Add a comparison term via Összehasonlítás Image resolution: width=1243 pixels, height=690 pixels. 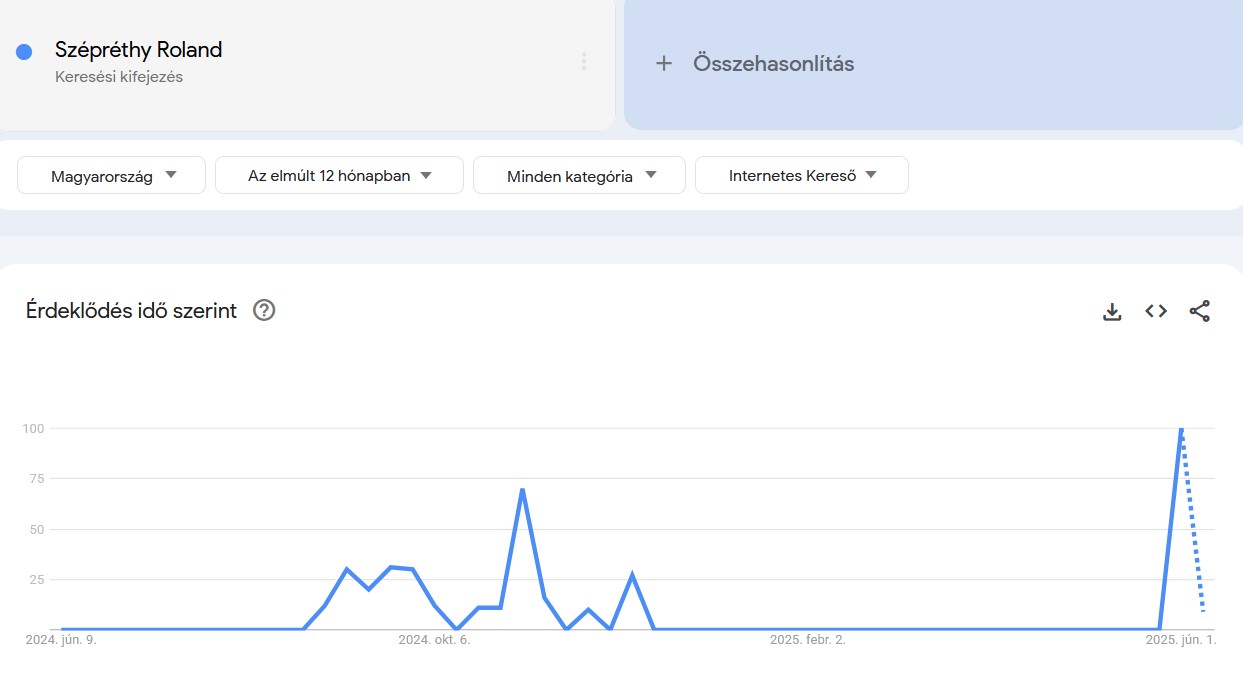(774, 63)
